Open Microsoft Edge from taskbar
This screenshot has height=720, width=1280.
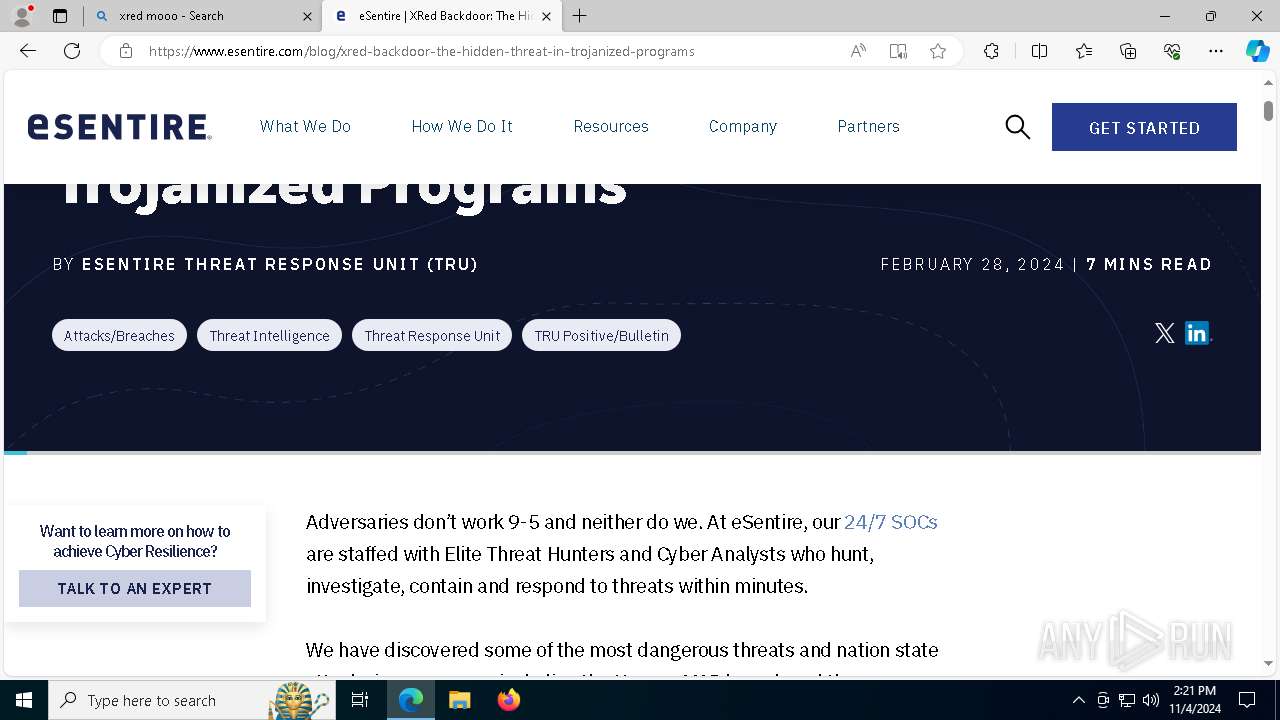[411, 700]
